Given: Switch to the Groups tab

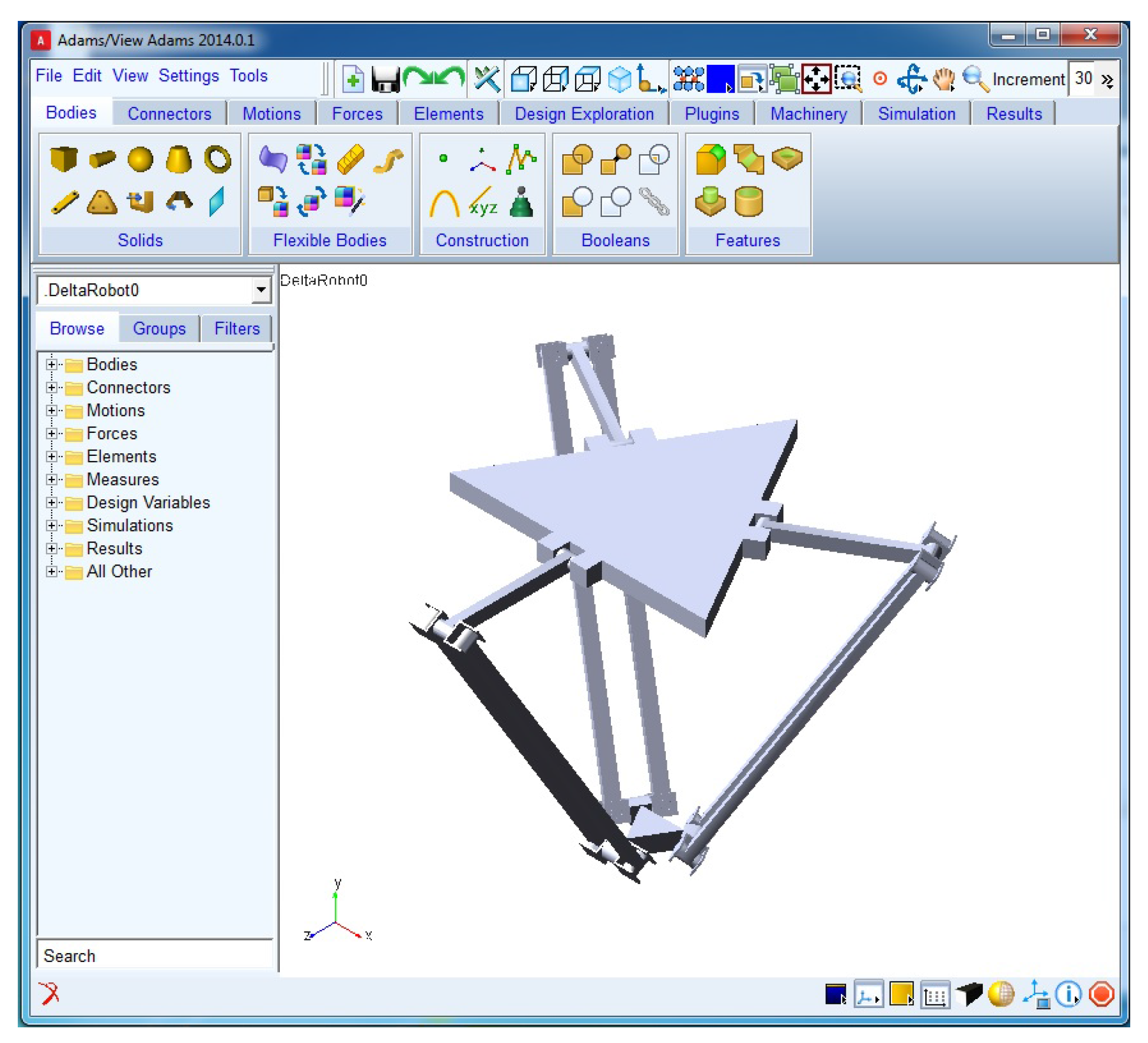Looking at the screenshot, I should pos(159,328).
